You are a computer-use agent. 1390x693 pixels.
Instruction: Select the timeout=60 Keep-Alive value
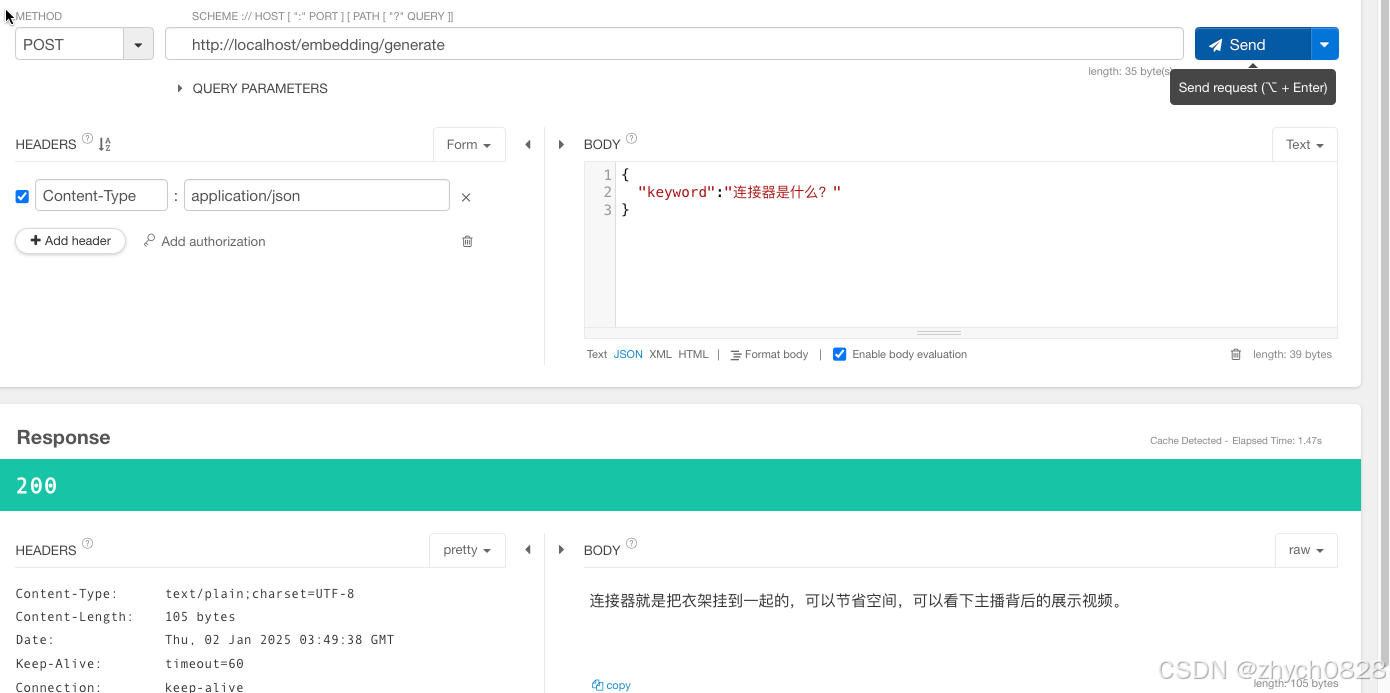click(204, 664)
